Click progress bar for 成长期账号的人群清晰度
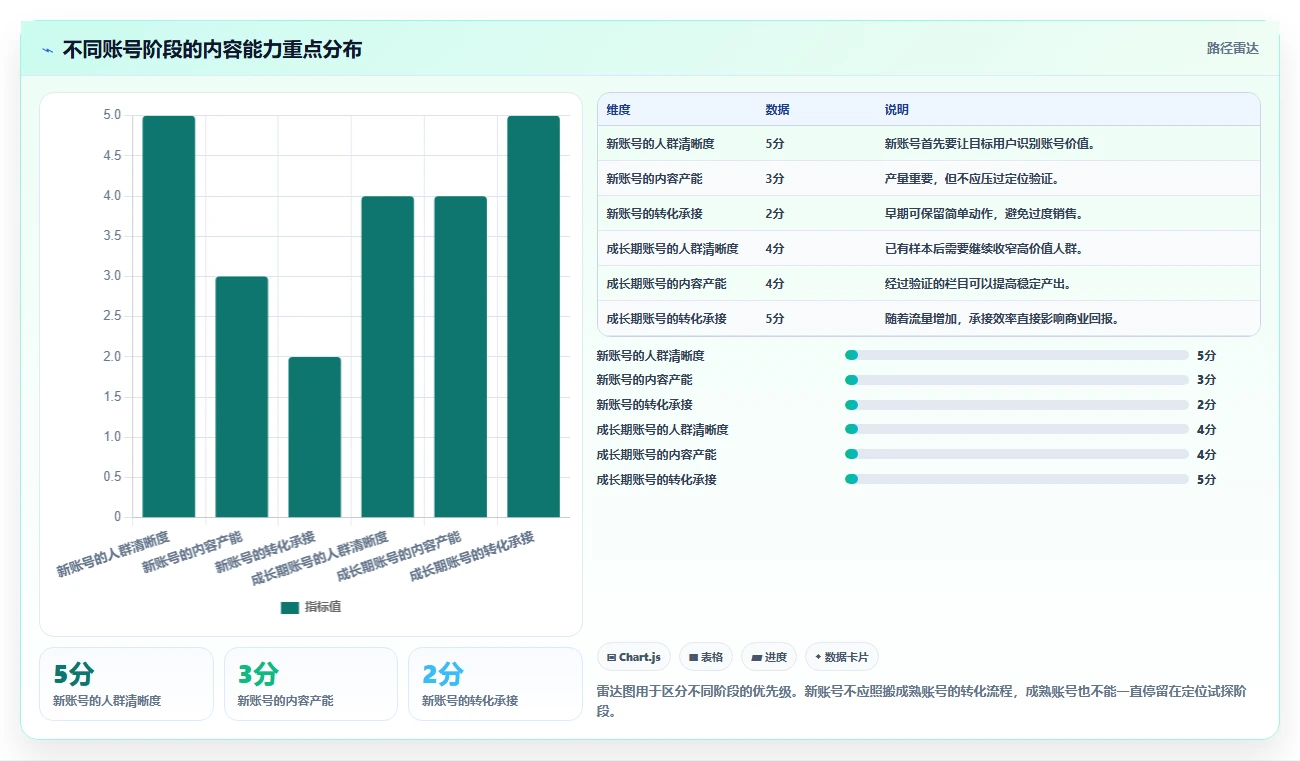The height and width of the screenshot is (761, 1300). click(x=1017, y=430)
